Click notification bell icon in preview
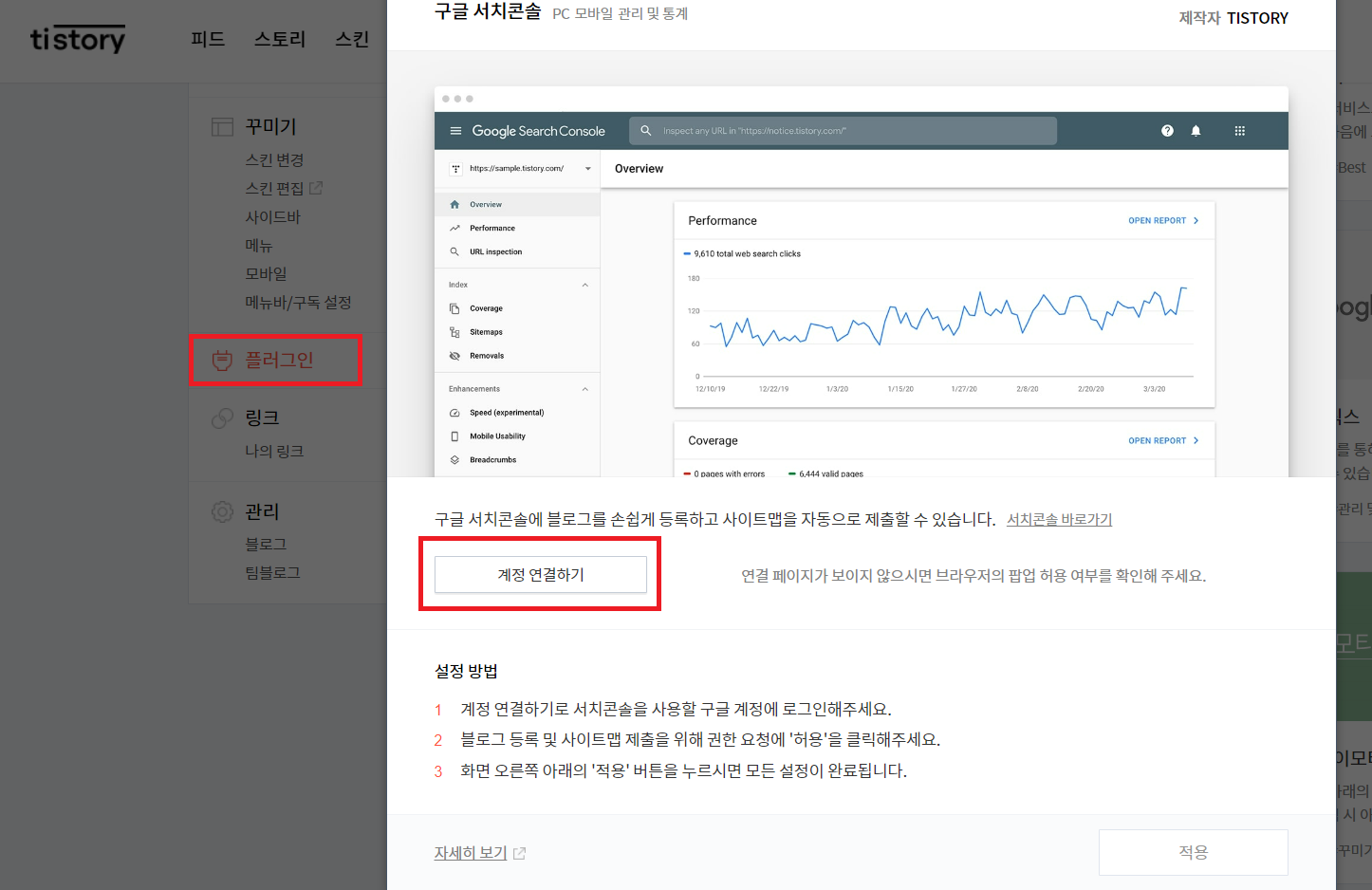The width and height of the screenshot is (1372, 890). 1196,131
